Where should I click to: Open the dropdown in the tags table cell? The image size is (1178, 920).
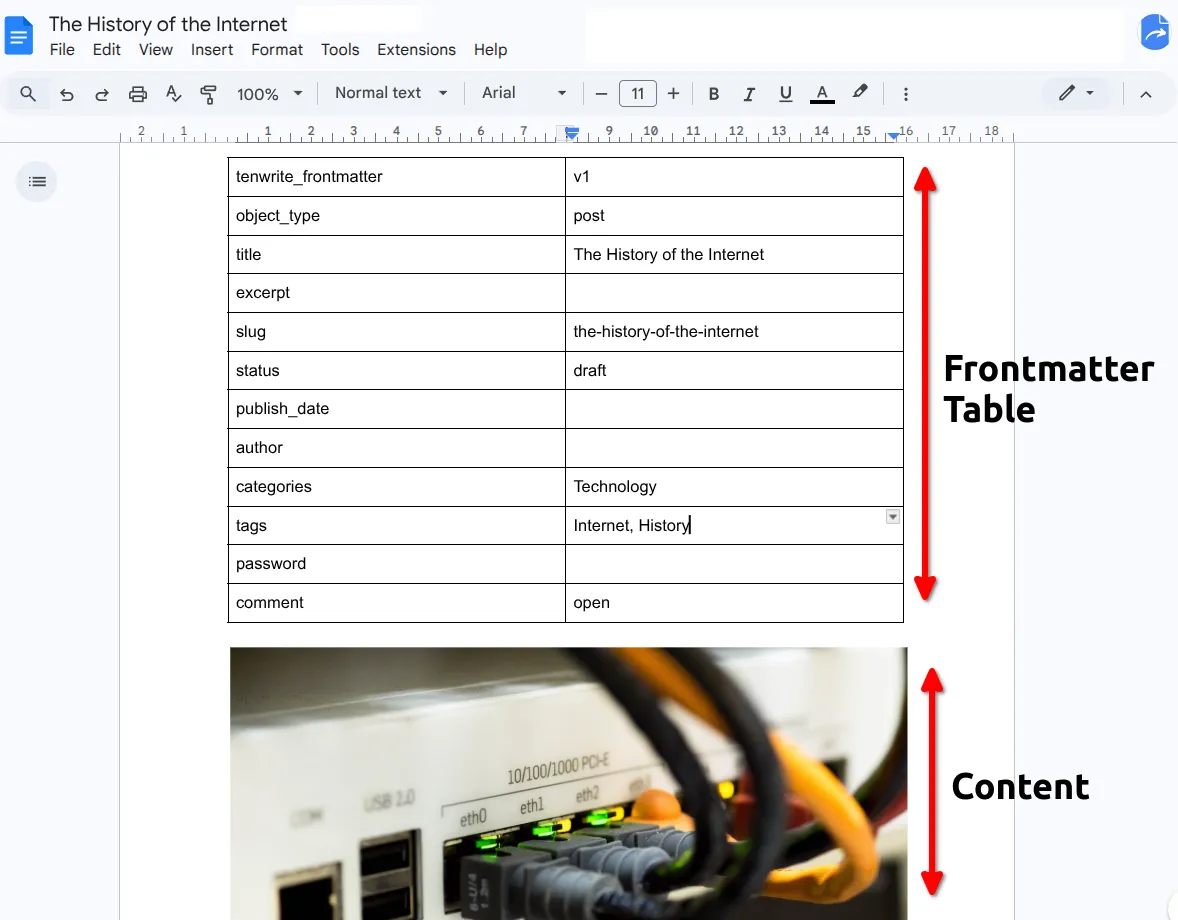point(892,516)
